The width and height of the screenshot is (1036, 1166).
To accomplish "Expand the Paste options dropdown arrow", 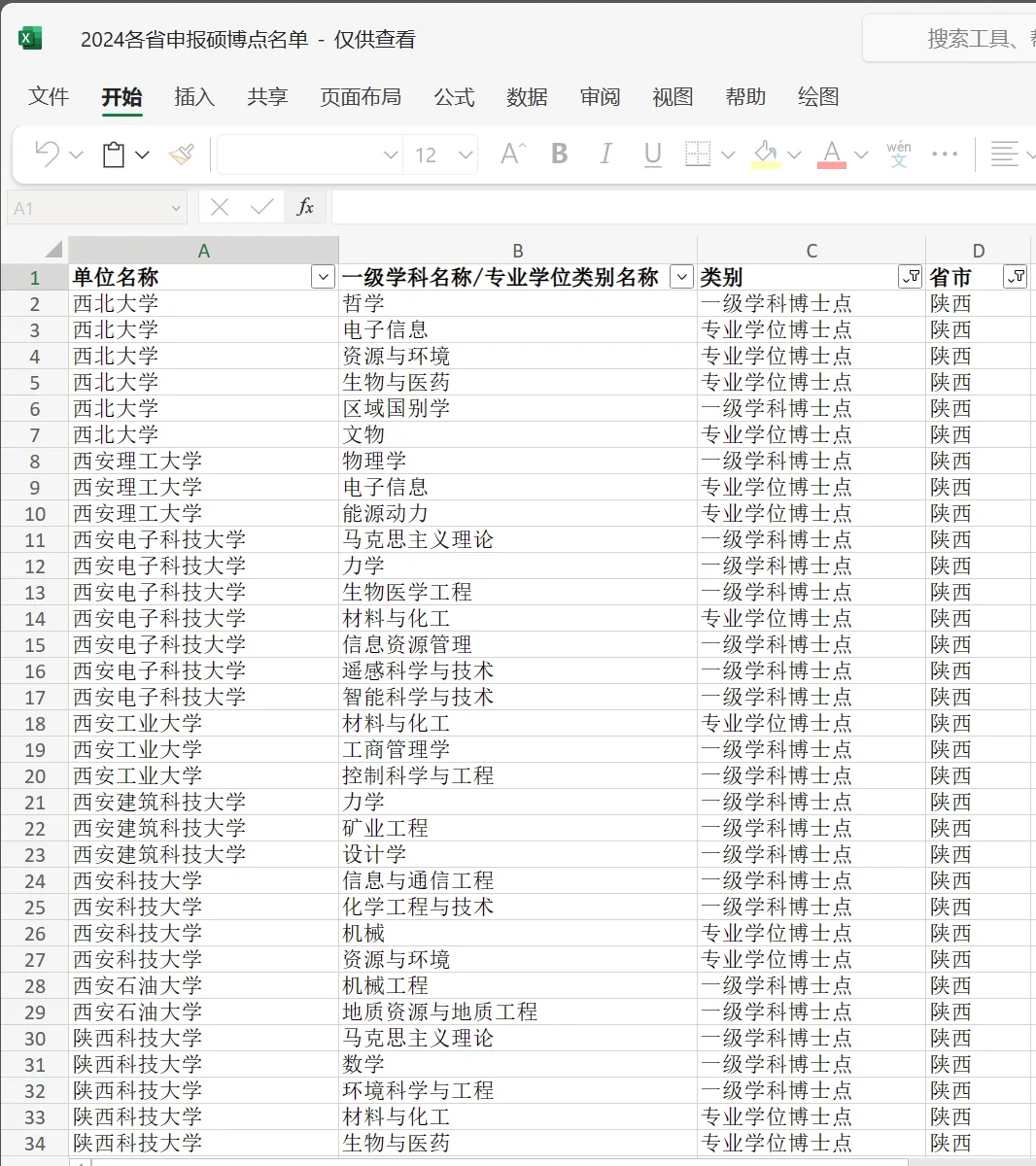I will [x=143, y=154].
